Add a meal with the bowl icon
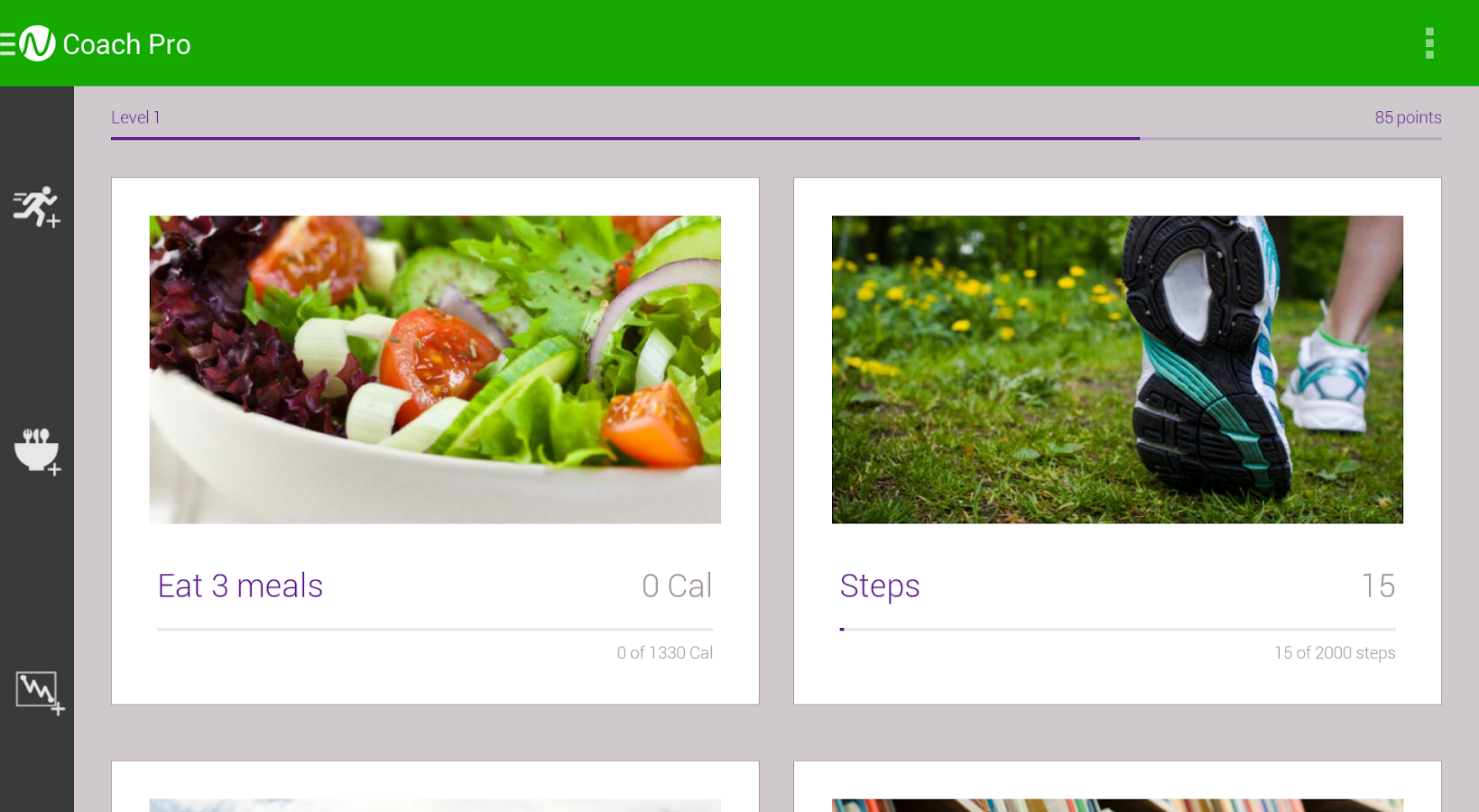The width and height of the screenshot is (1479, 812). pos(37,451)
